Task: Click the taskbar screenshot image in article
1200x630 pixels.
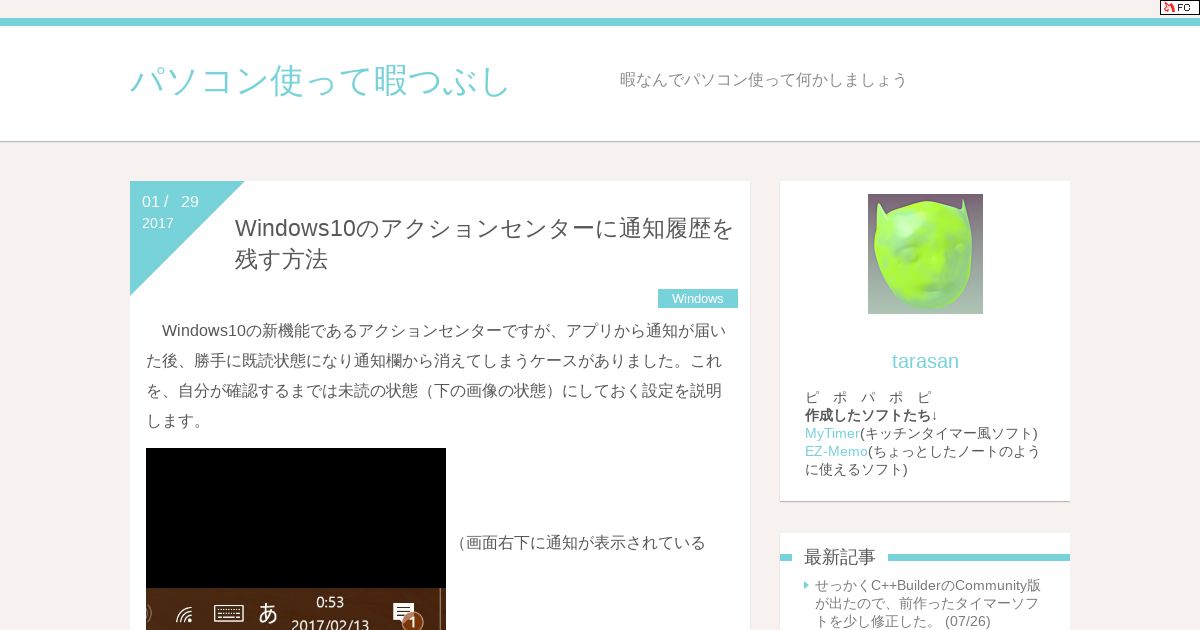Action: pyautogui.click(x=296, y=539)
